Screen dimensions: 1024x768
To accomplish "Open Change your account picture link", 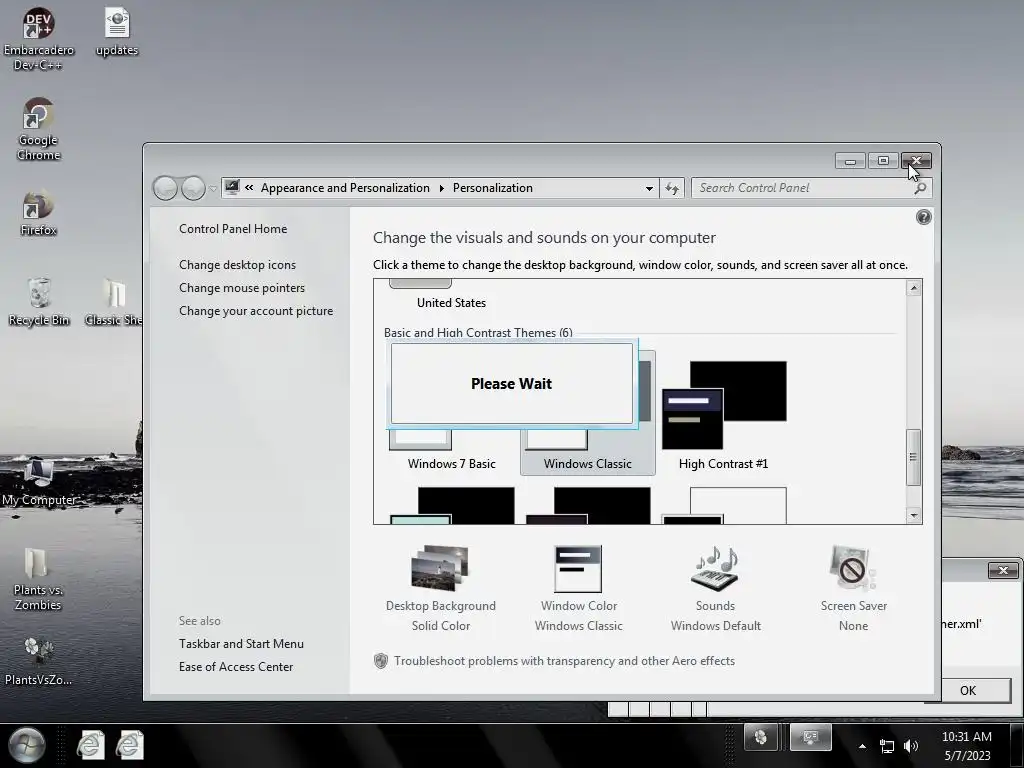I will pyautogui.click(x=256, y=311).
